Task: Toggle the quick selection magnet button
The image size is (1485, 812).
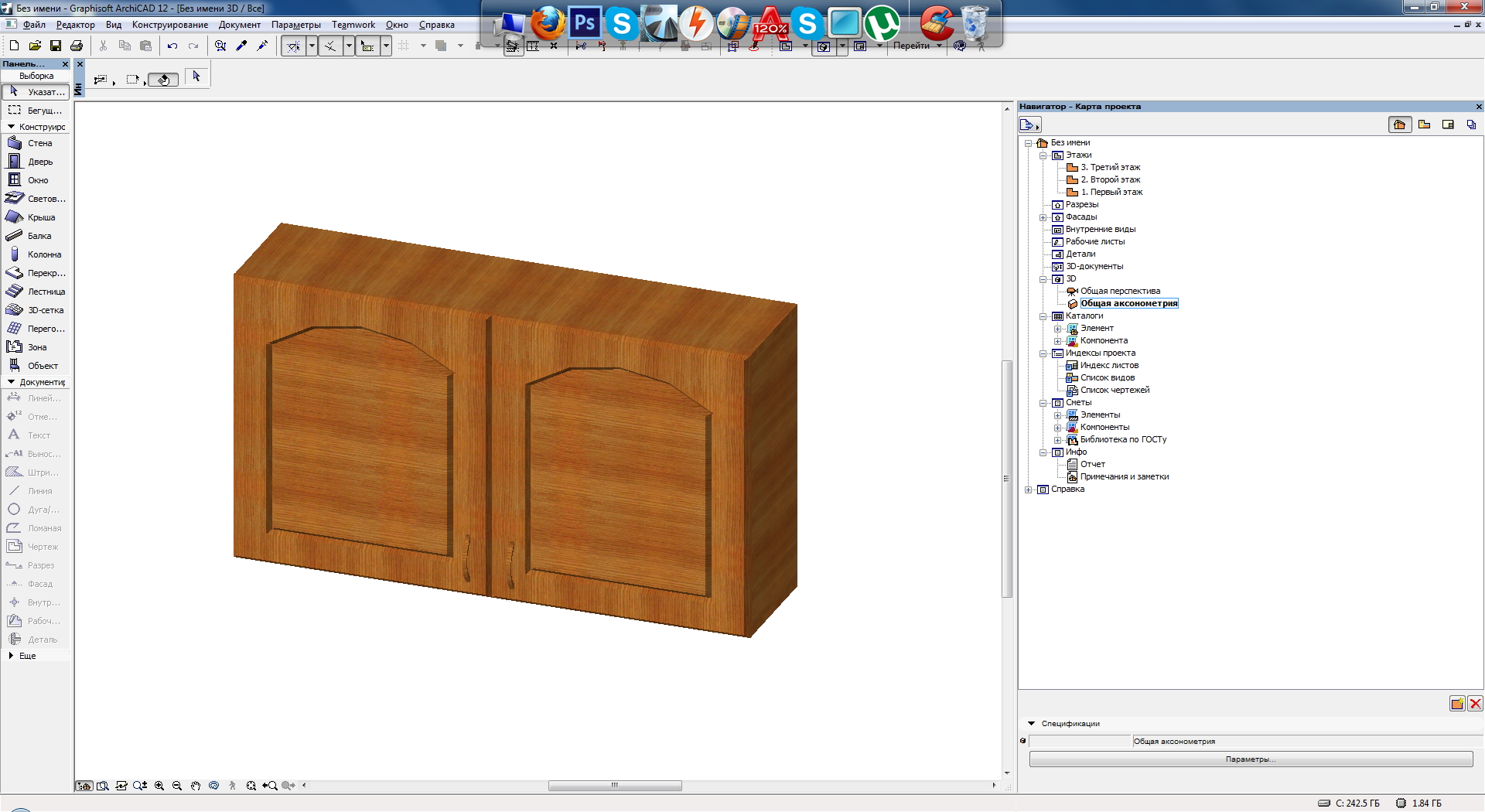Action: click(163, 80)
